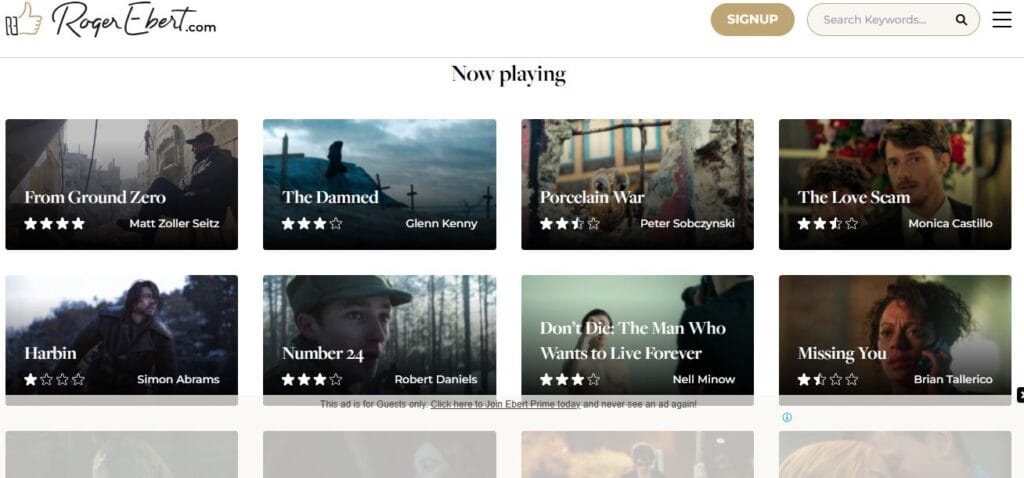Screen dimensions: 1024x478
Task: Click the Now playing heading
Action: 509,74
